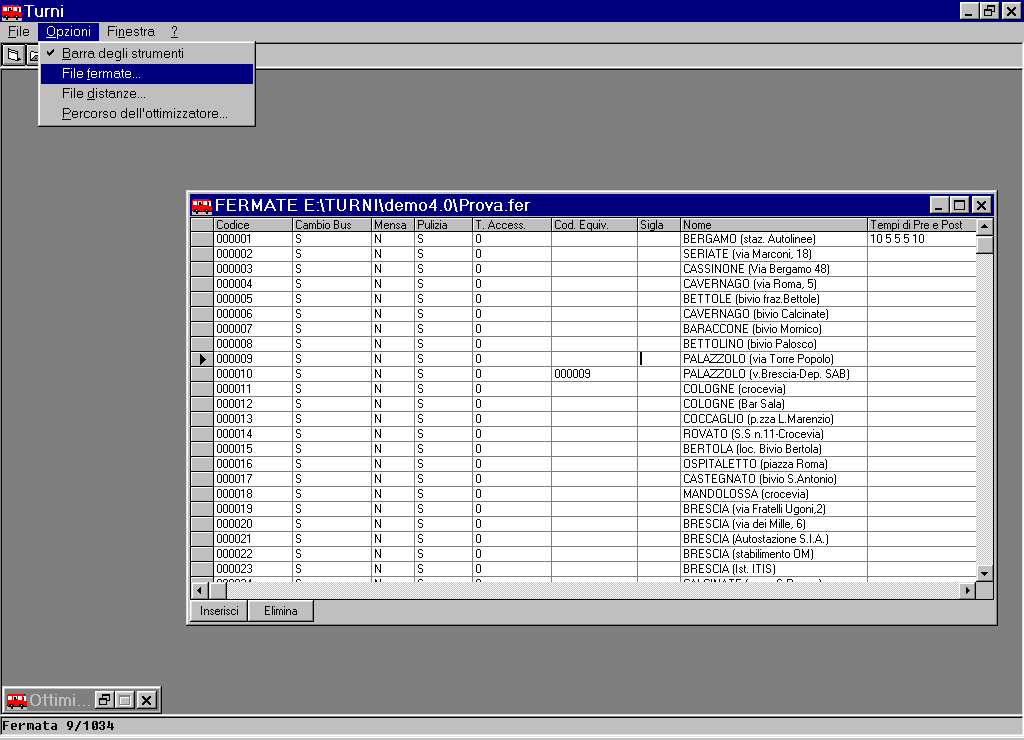Minimize the FERMATE window

click(x=938, y=205)
